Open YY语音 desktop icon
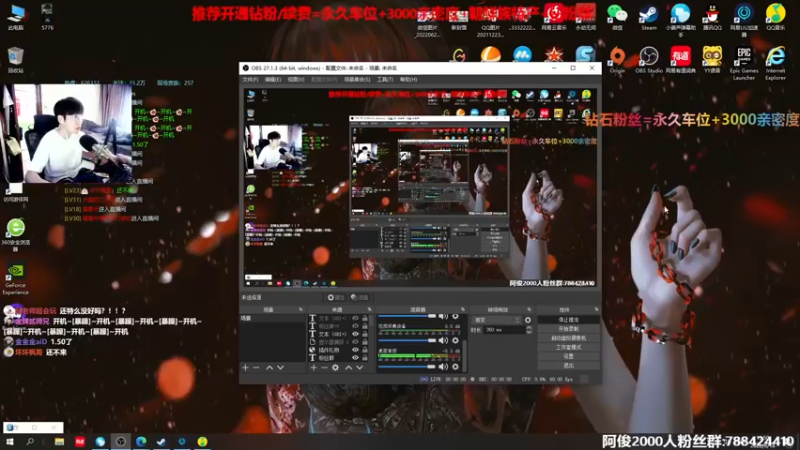800x450 pixels. [712, 60]
